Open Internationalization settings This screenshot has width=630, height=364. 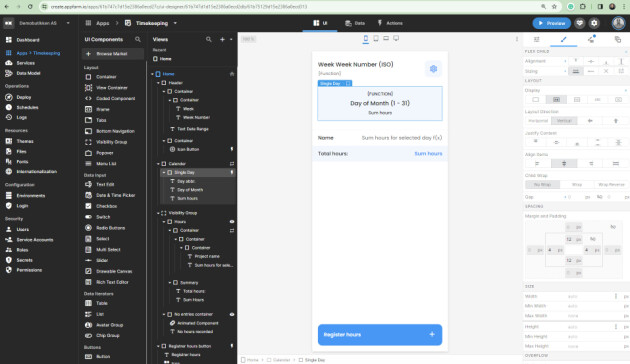pyautogui.click(x=37, y=172)
